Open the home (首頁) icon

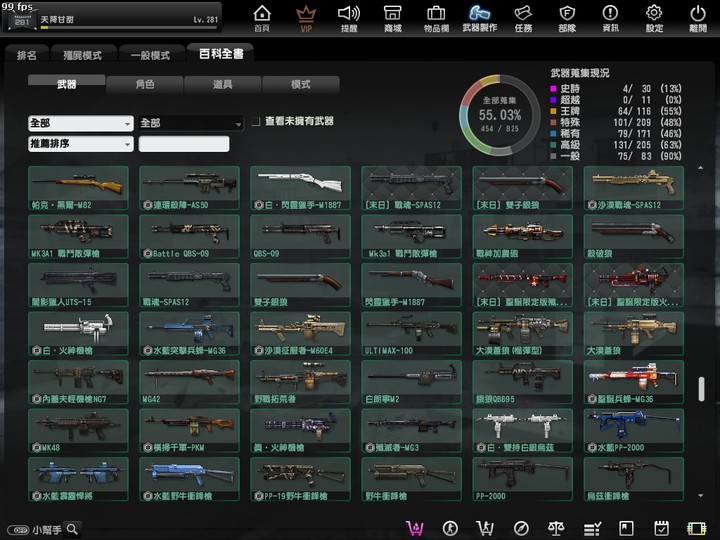[262, 18]
